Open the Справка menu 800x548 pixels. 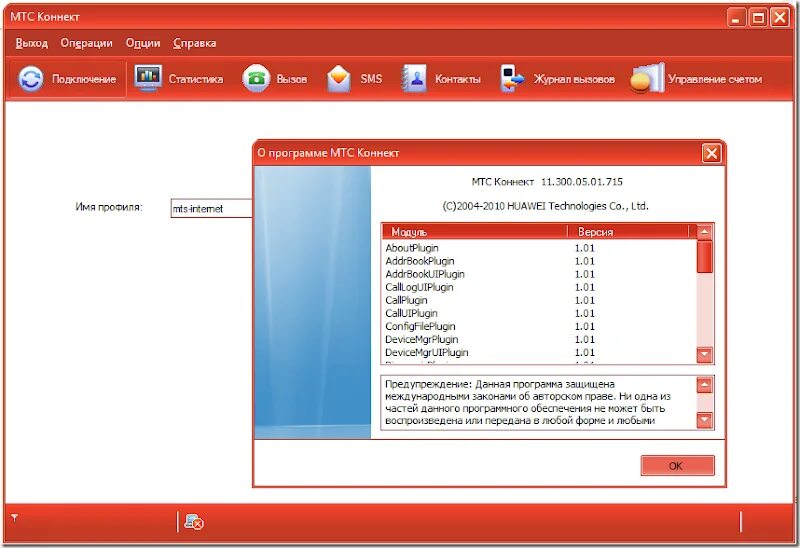click(194, 43)
